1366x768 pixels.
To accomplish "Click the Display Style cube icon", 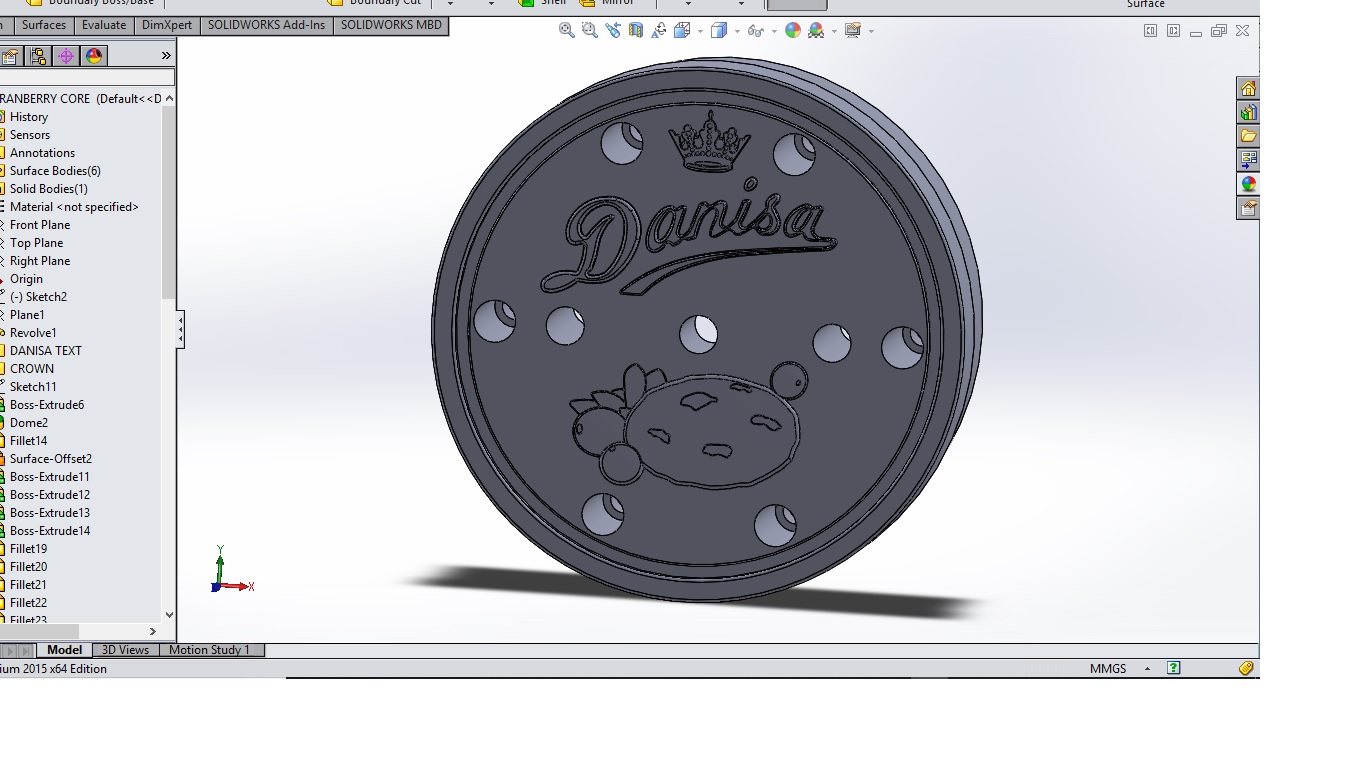I will click(x=718, y=31).
